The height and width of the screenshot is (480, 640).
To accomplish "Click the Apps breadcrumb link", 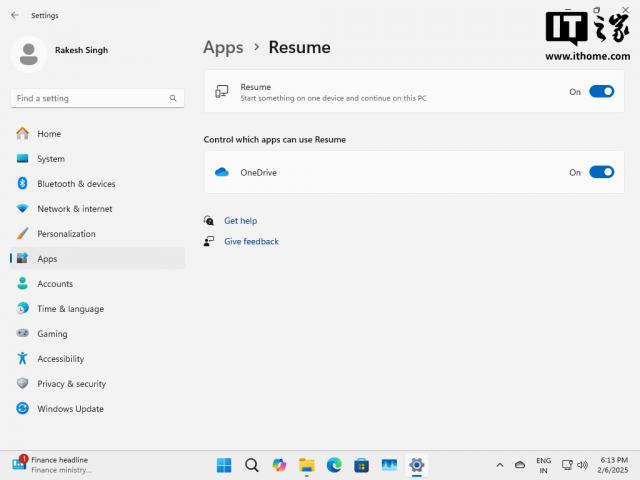I will point(223,47).
